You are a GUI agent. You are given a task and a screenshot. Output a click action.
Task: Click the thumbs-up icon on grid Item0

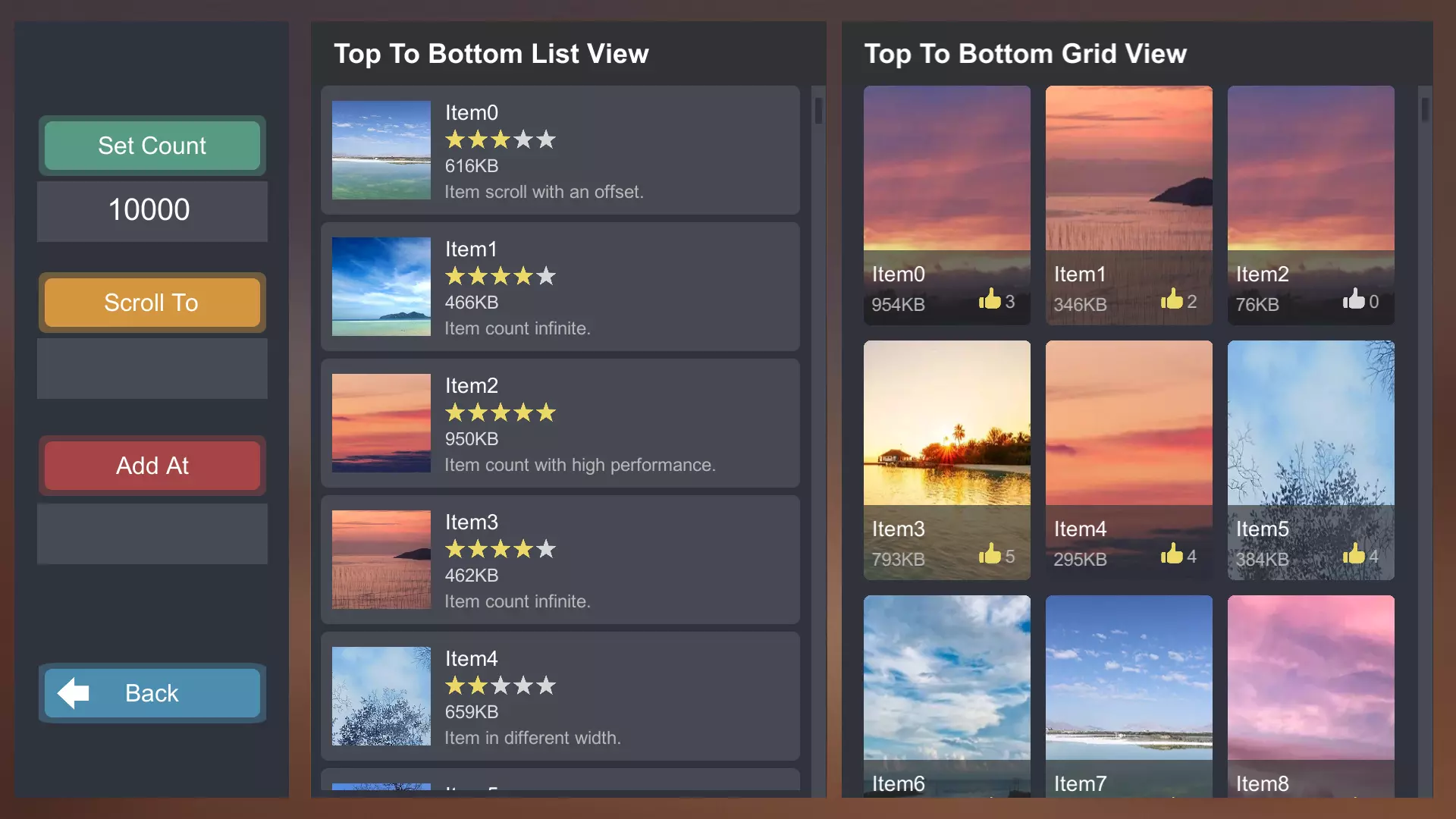[990, 299]
